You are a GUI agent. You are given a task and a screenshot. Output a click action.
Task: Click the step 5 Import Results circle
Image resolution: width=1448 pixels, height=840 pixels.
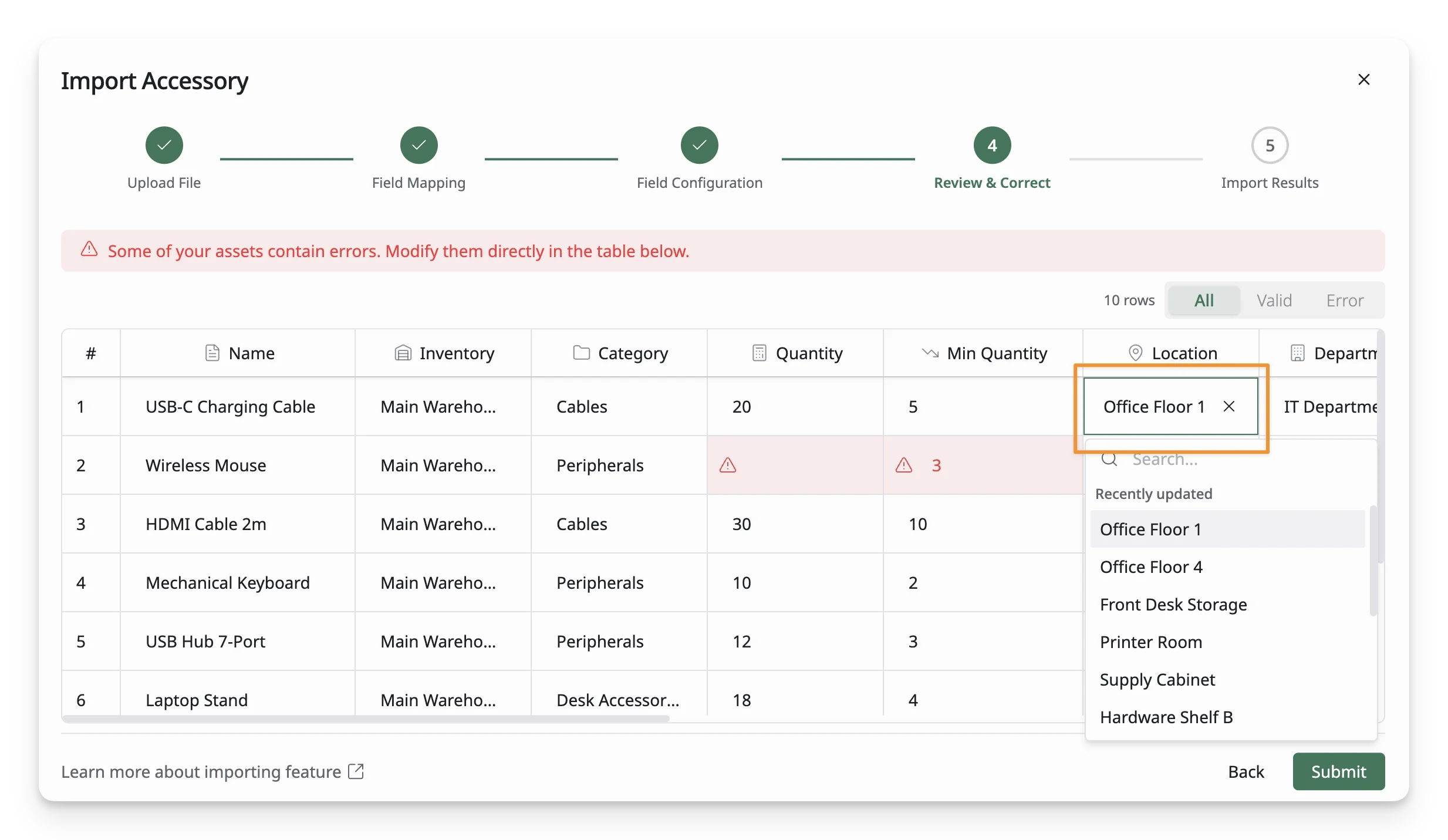[1270, 145]
